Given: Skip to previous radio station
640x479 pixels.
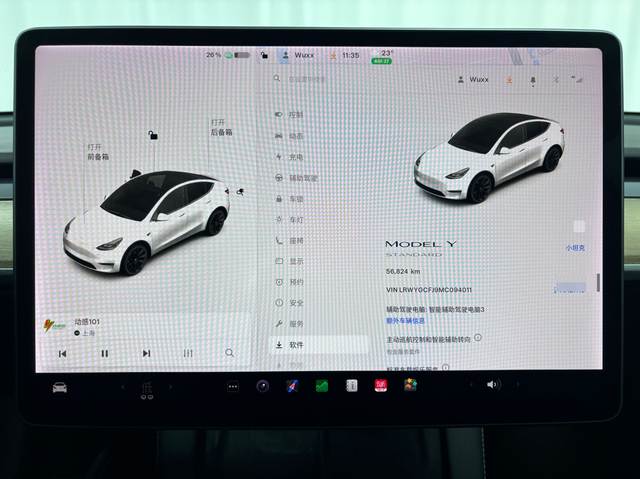Looking at the screenshot, I should pos(62,354).
